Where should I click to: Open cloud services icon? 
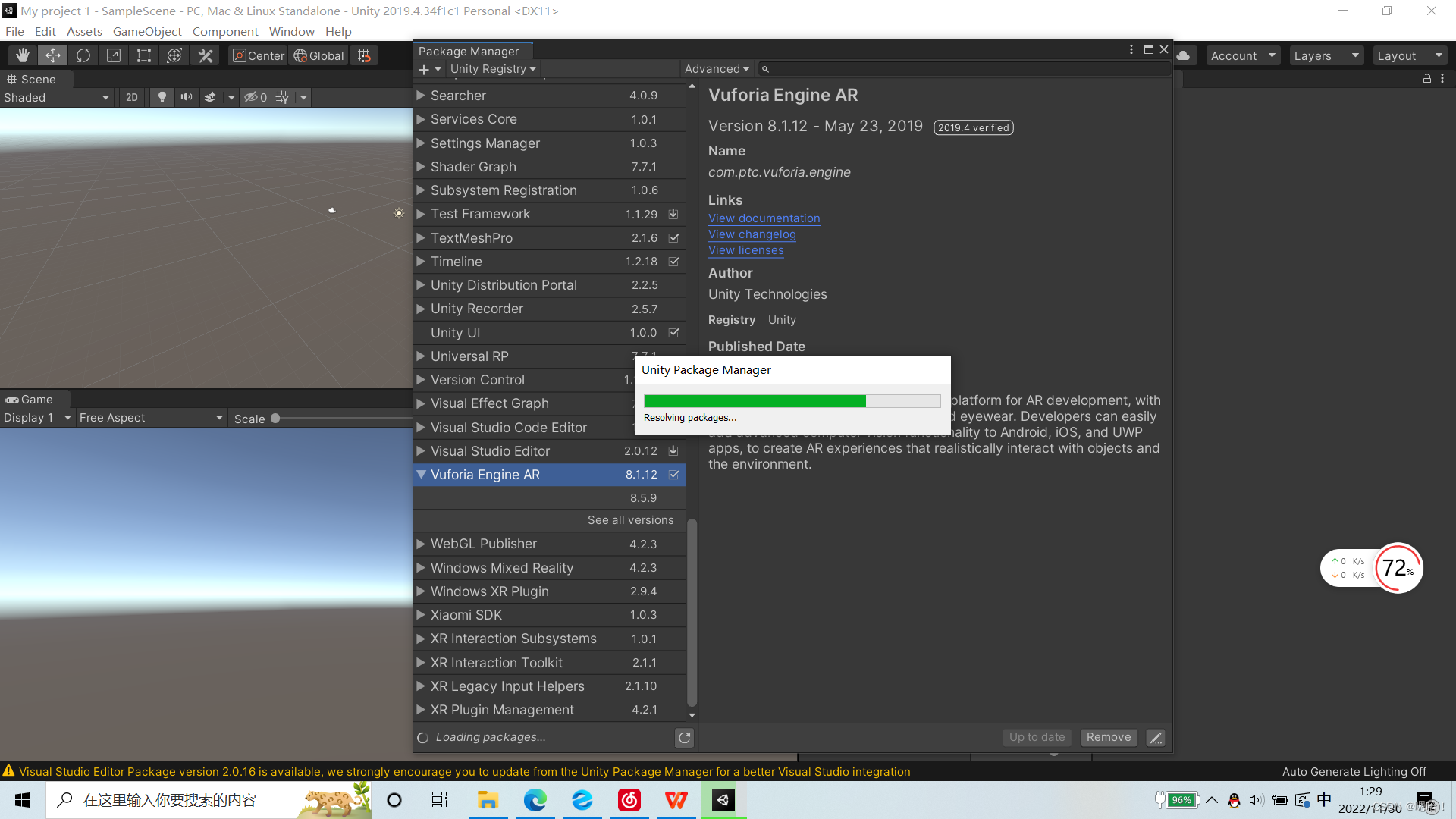point(1184,55)
